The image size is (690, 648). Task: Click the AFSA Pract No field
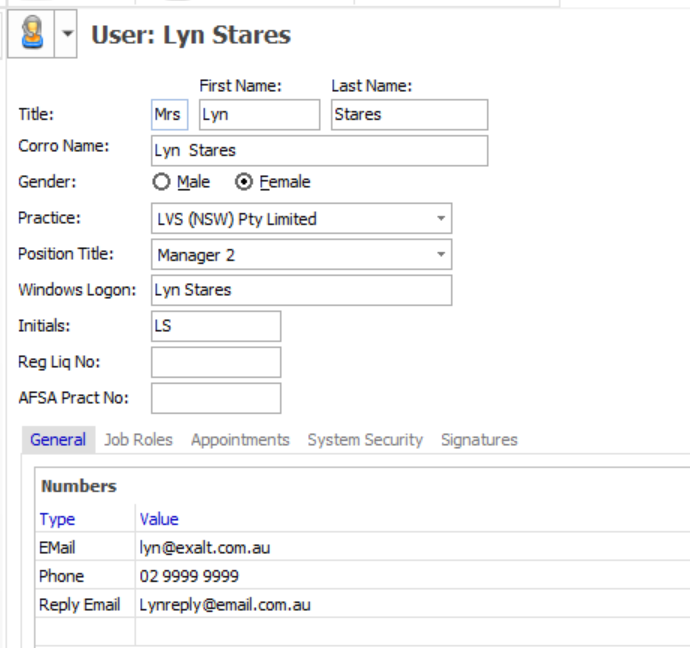(x=215, y=398)
